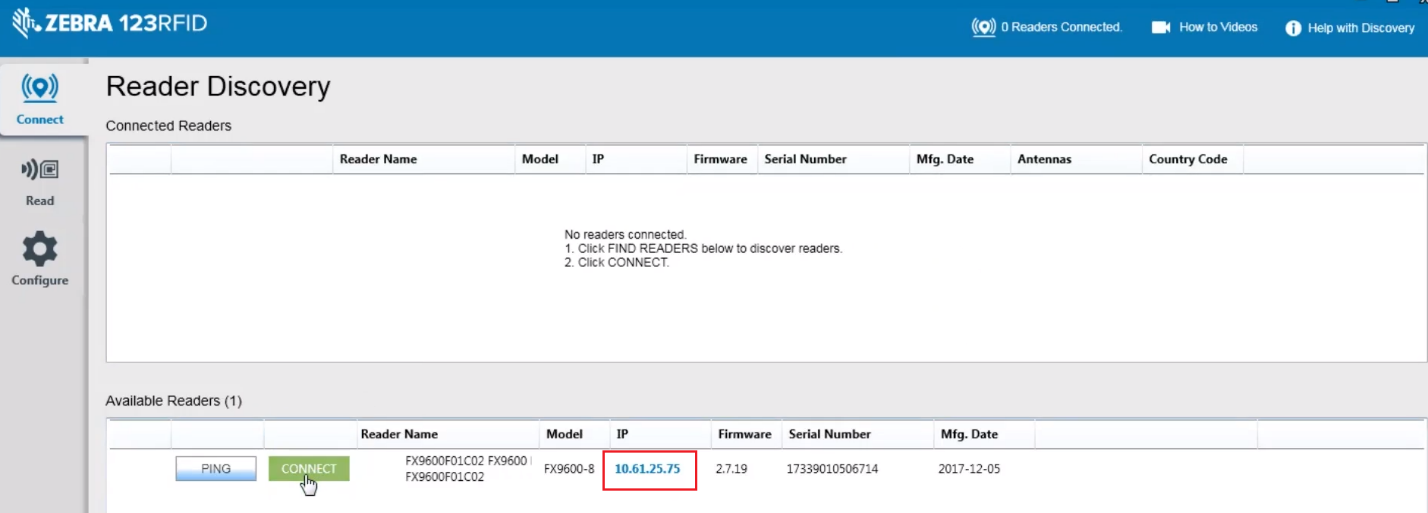Open Help with Discovery link
This screenshot has height=513, width=1428.
pyautogui.click(x=1361, y=28)
